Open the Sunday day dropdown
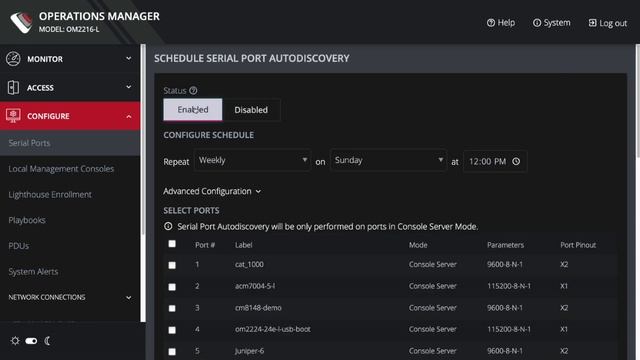 (x=388, y=160)
